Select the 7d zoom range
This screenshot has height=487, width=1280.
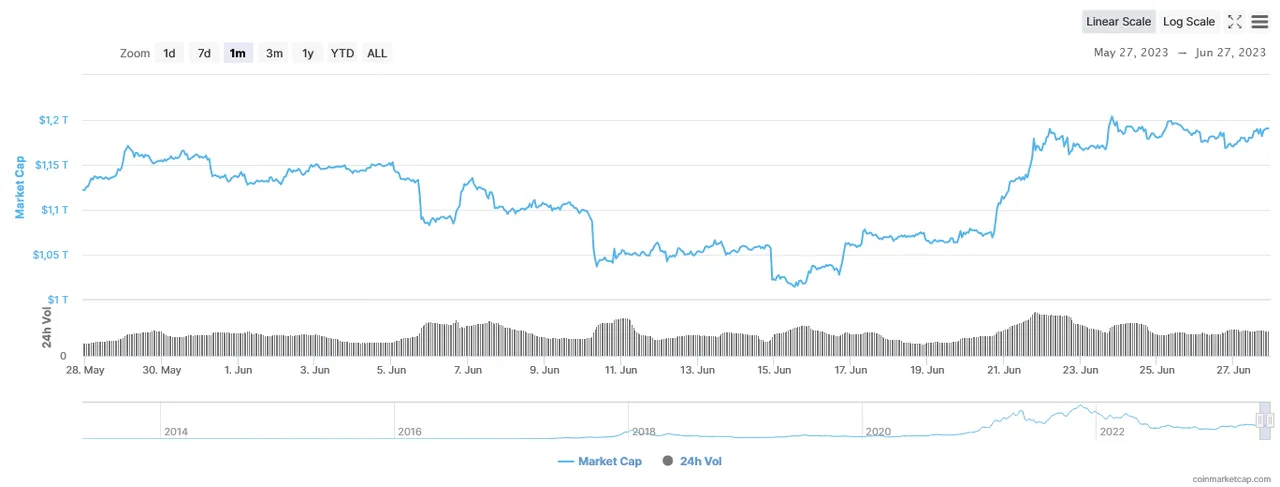(x=204, y=53)
